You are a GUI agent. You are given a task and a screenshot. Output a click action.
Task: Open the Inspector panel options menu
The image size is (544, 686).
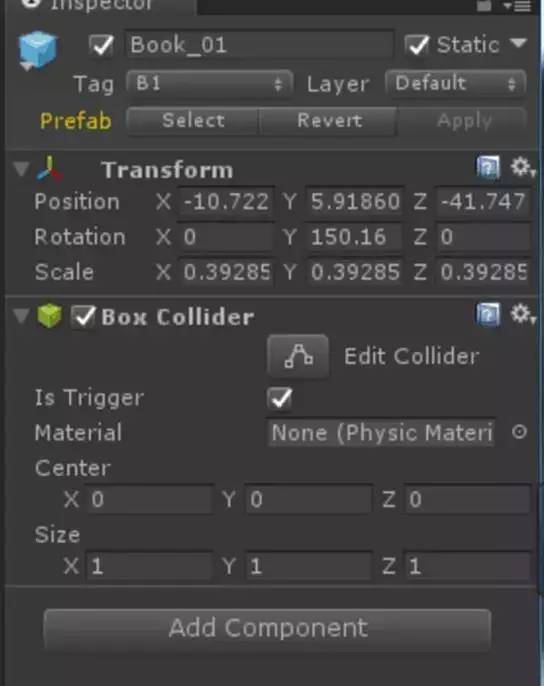coord(517,6)
